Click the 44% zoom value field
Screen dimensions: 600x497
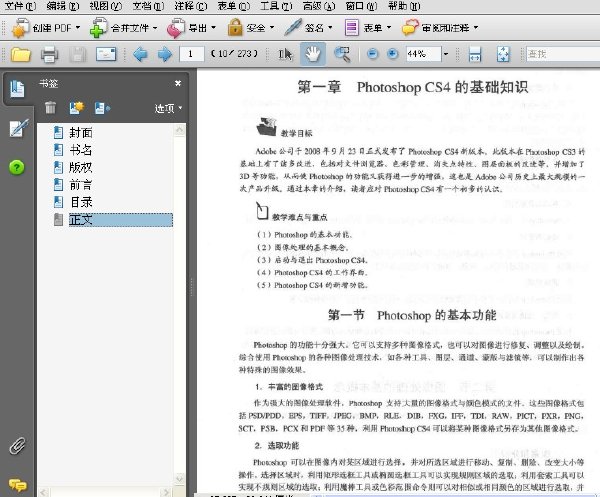pos(423,54)
